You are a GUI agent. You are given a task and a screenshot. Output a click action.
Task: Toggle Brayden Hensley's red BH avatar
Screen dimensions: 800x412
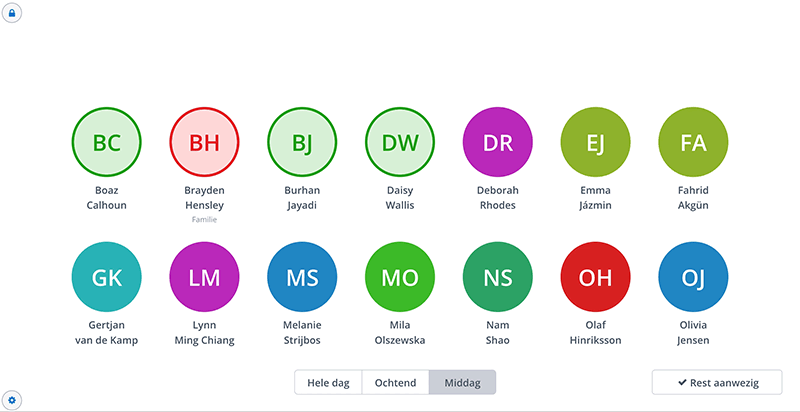coord(205,142)
